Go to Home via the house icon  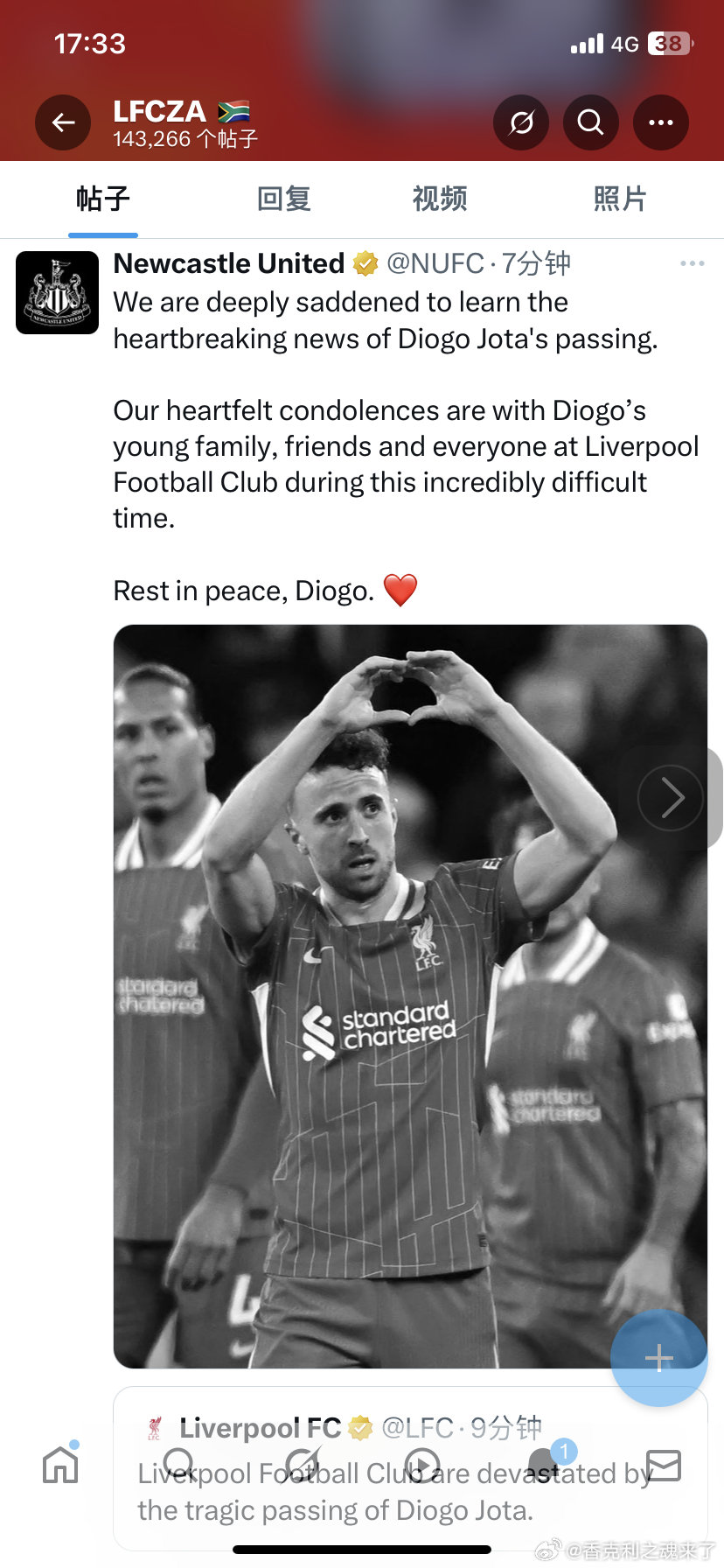tap(60, 1465)
